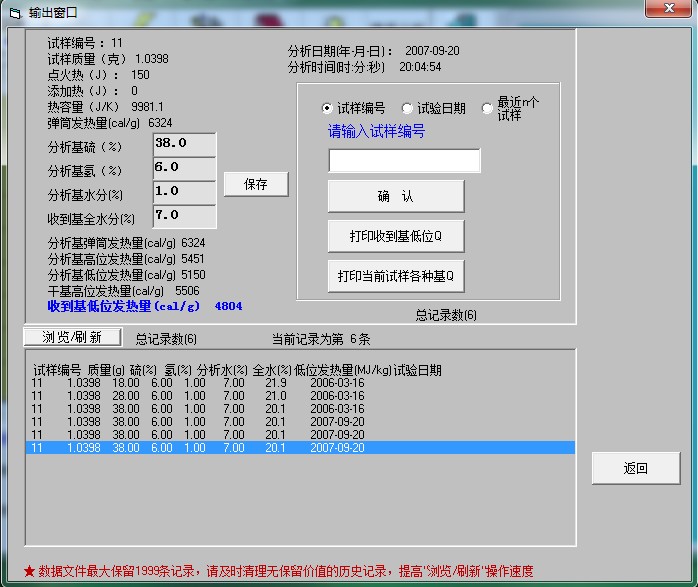Image resolution: width=698 pixels, height=587 pixels.
Task: Click the 分析基水分 value field
Action: coord(184,191)
